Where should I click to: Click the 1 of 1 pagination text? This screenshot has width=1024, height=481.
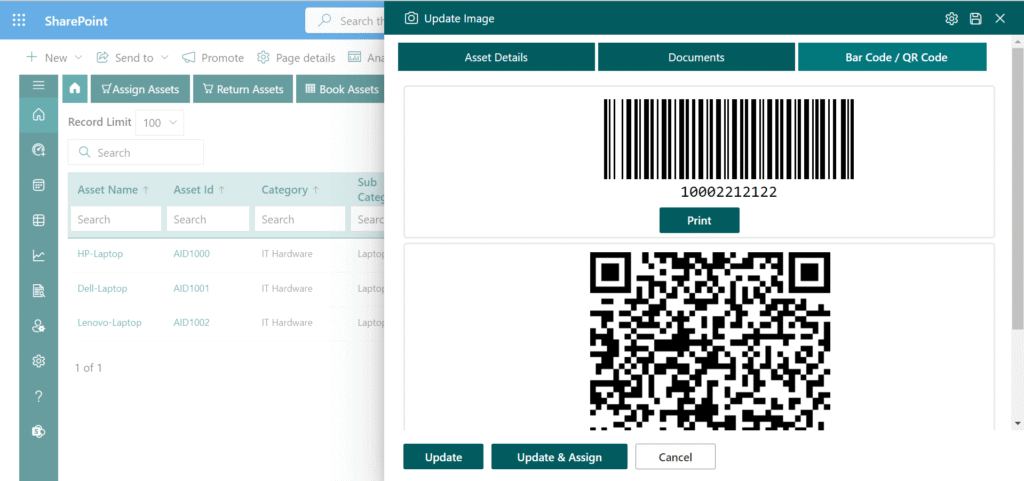(88, 367)
